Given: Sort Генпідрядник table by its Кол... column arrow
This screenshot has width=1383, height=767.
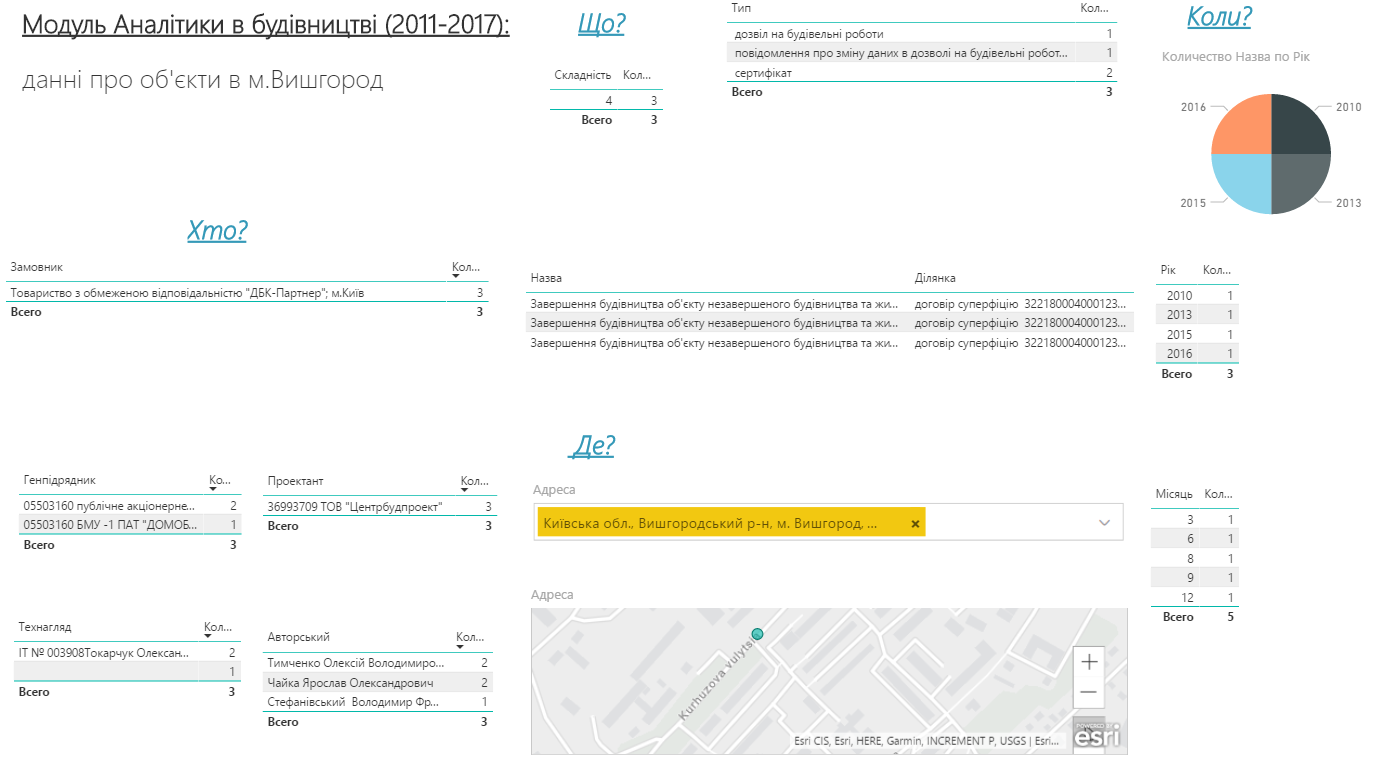Looking at the screenshot, I should (214, 489).
